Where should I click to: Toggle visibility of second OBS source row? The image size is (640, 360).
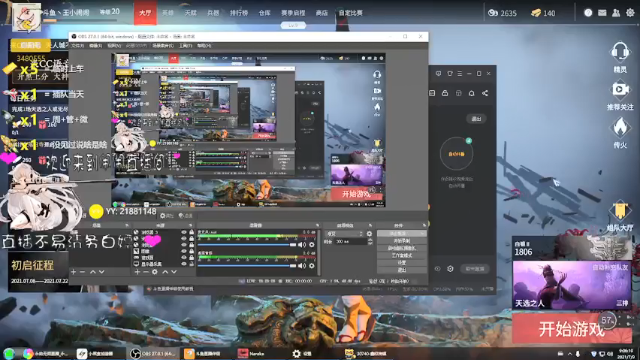(184, 238)
